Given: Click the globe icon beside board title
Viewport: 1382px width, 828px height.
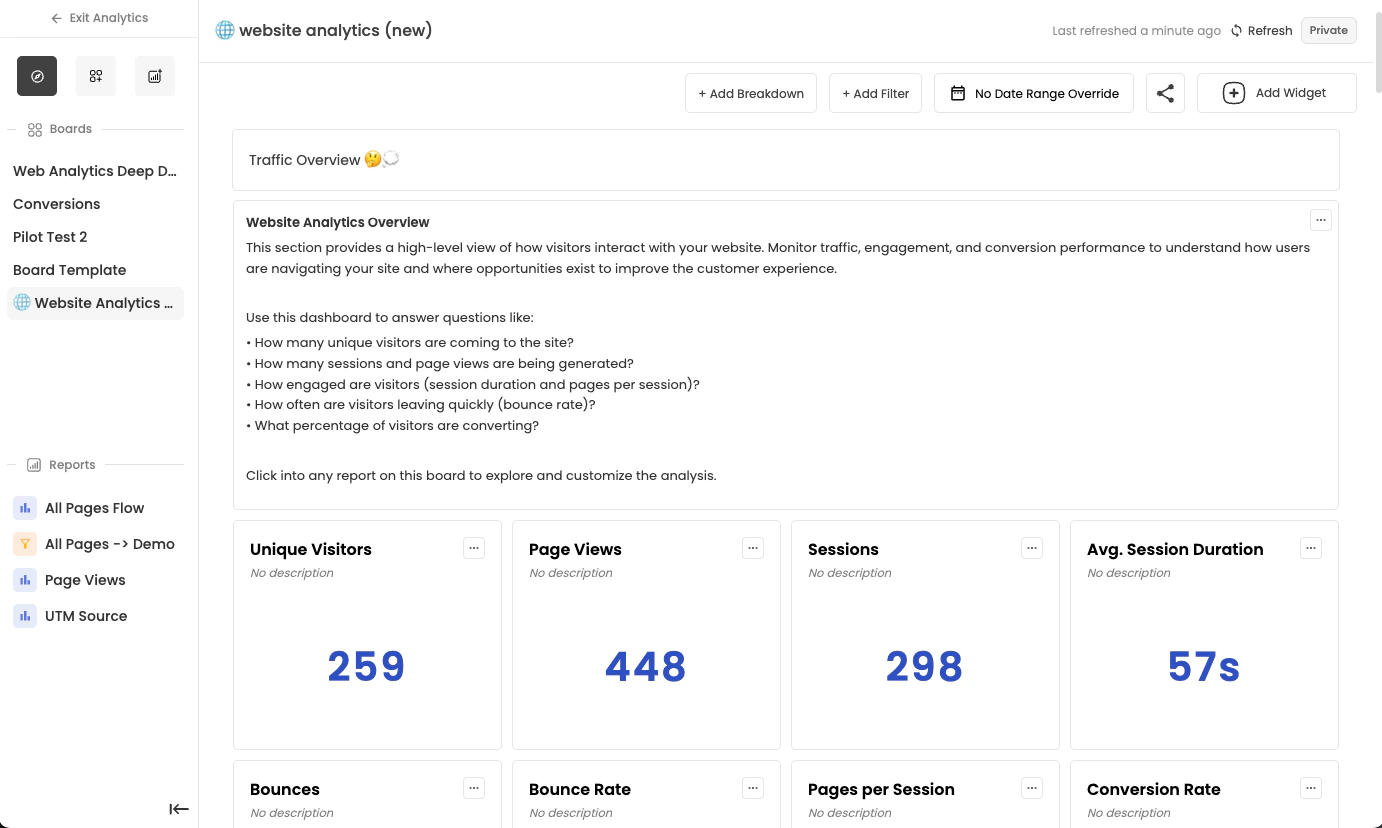Looking at the screenshot, I should pos(225,30).
